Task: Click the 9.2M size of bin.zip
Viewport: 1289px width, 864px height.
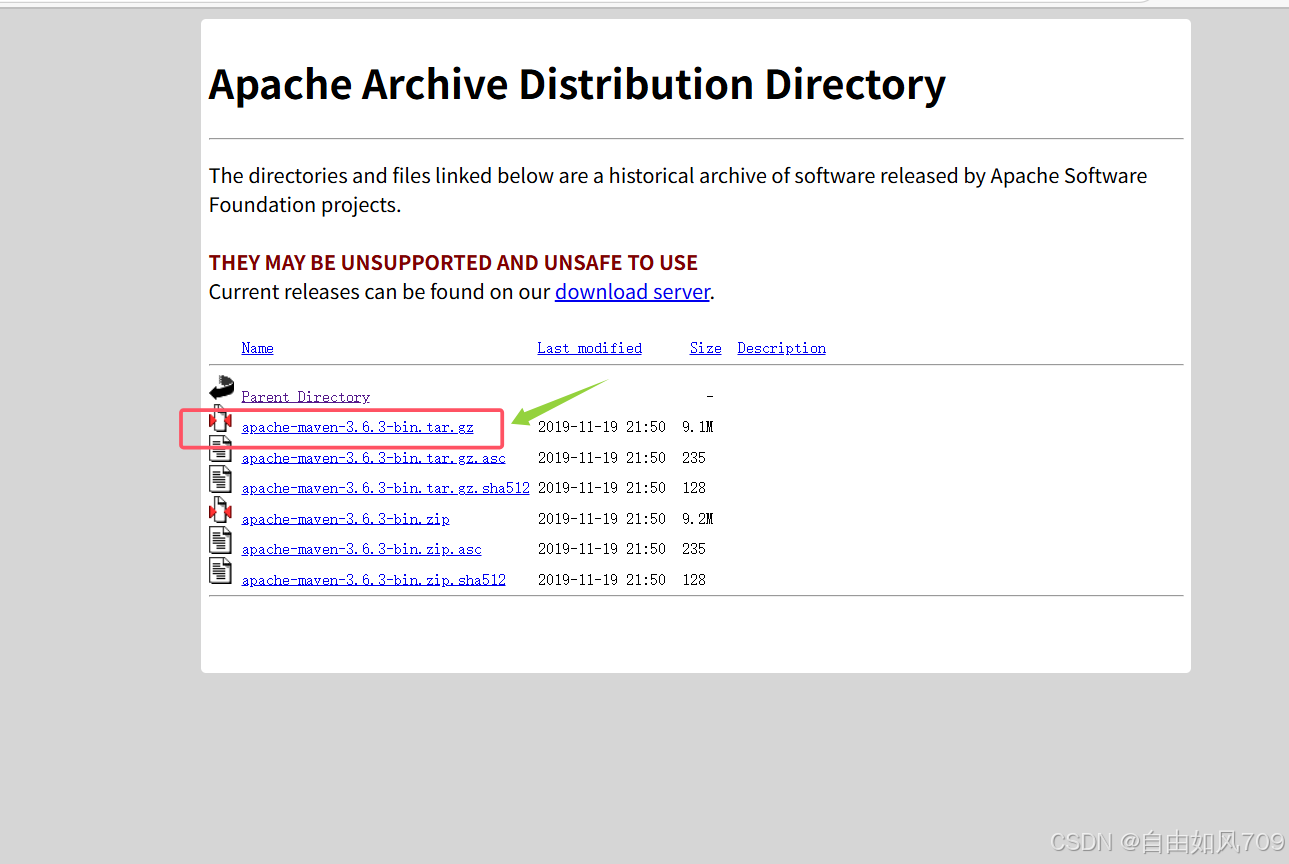Action: [x=698, y=519]
